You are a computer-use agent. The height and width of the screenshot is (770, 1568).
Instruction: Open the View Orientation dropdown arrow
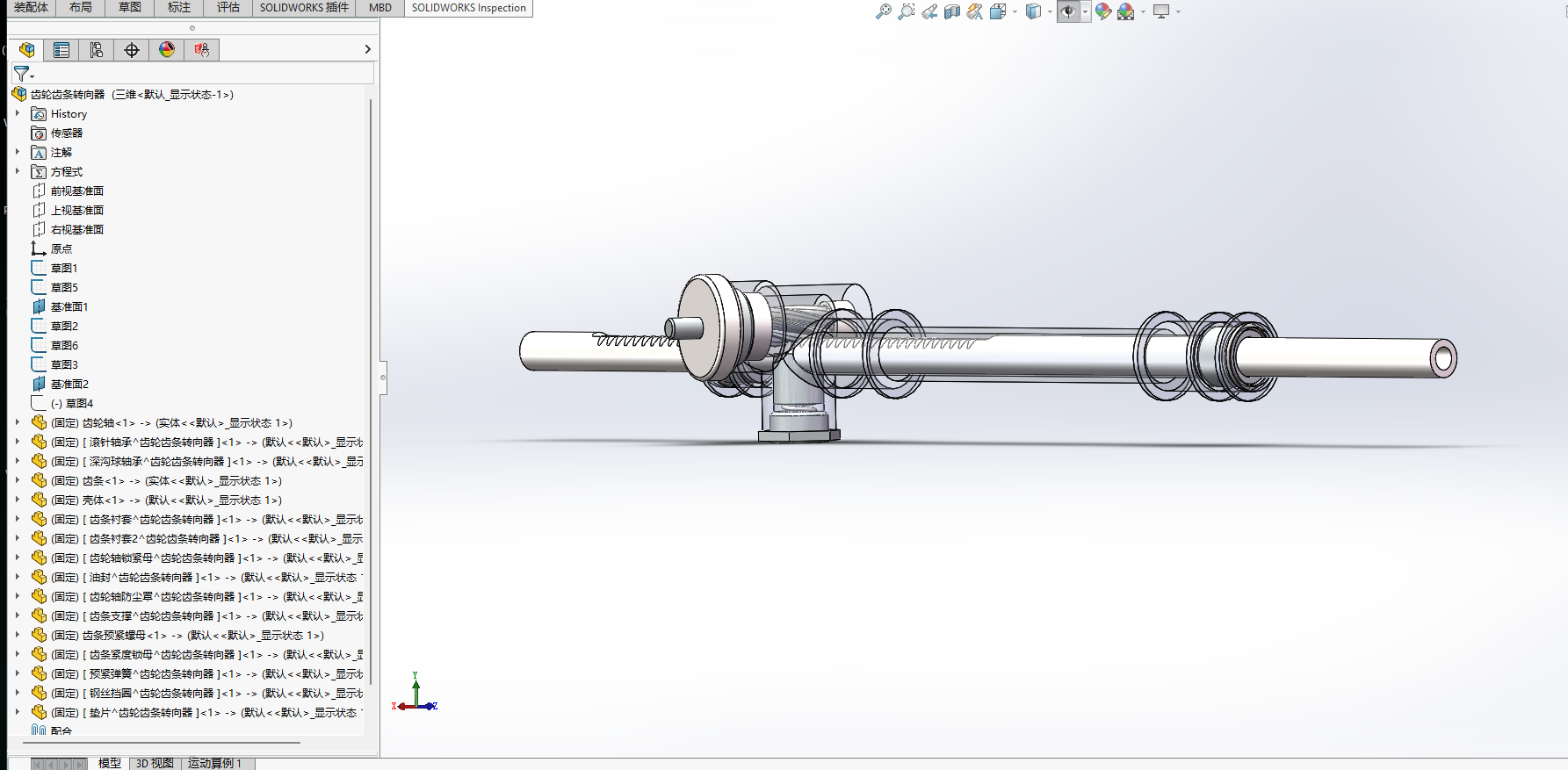click(x=1015, y=12)
